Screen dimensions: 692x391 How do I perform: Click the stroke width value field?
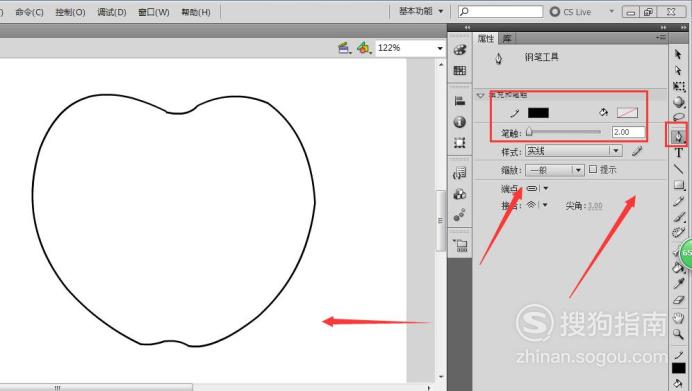(x=628, y=132)
